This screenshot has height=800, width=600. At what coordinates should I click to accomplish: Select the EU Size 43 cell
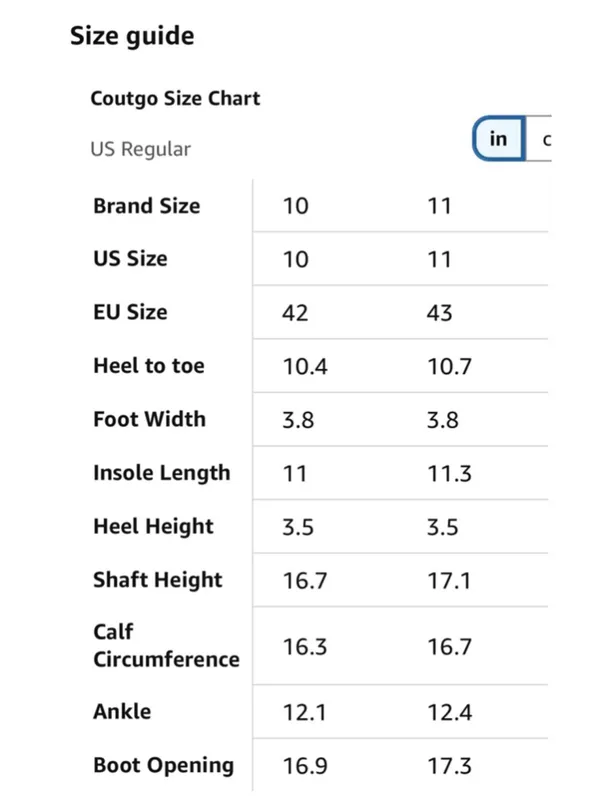pyautogui.click(x=439, y=313)
